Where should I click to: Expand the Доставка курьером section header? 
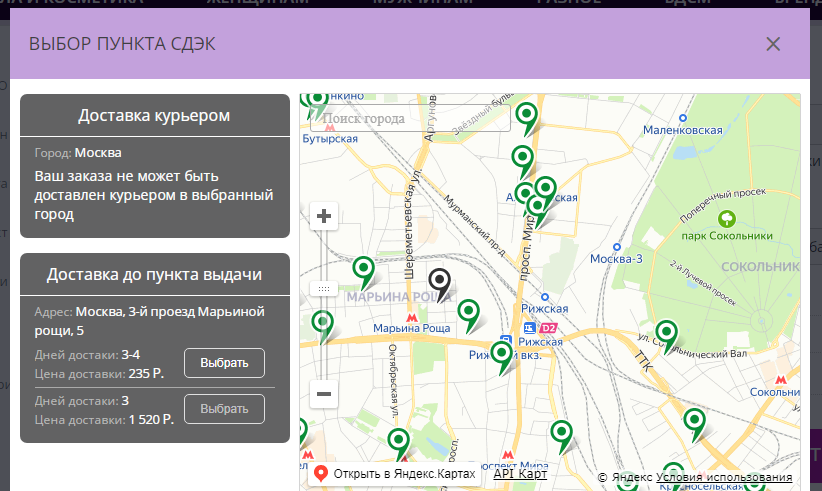(155, 115)
